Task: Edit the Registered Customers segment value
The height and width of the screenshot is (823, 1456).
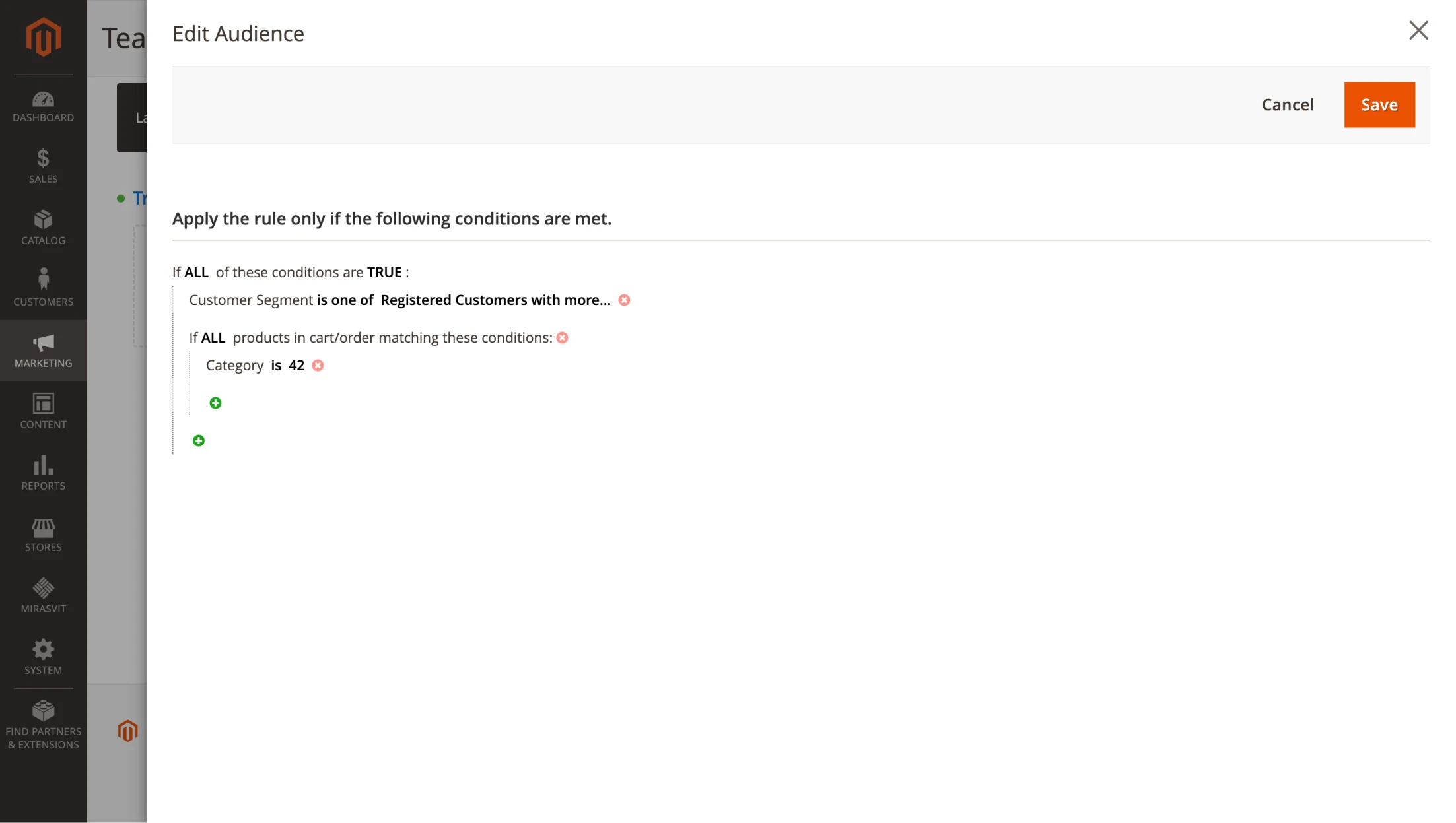Action: click(x=495, y=300)
